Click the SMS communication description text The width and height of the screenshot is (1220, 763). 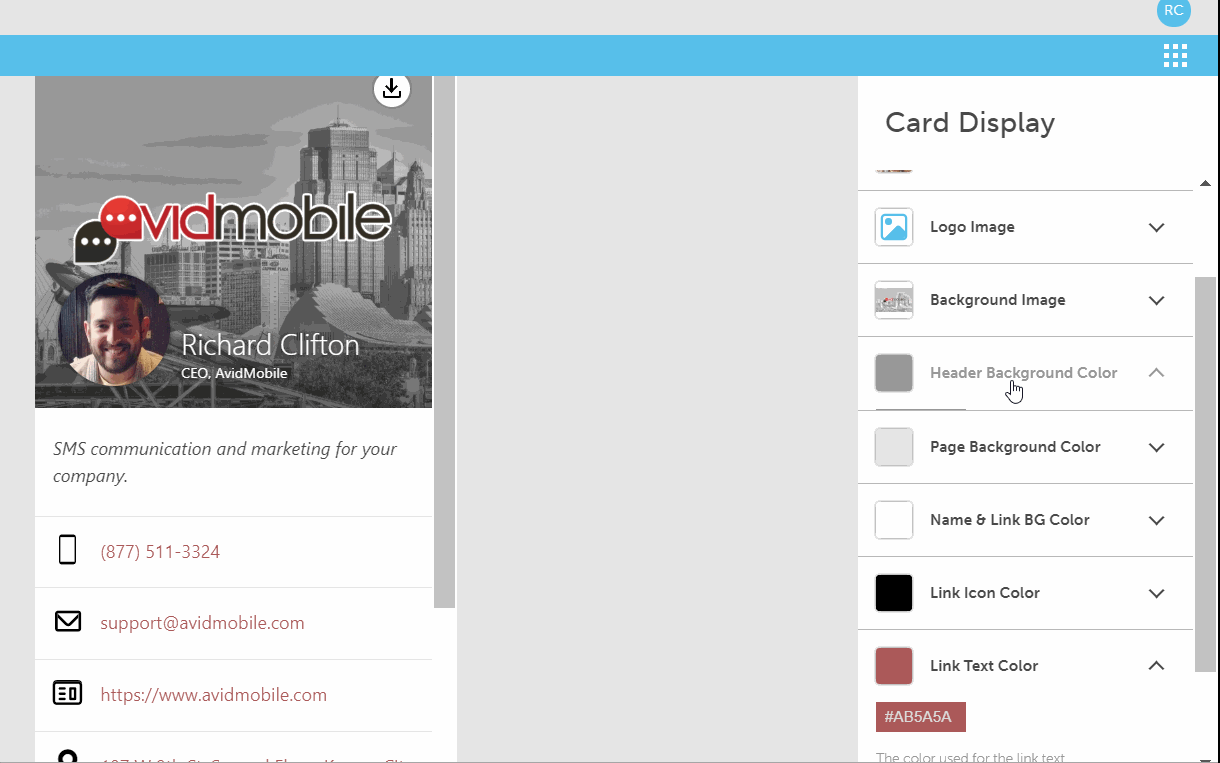click(x=225, y=462)
